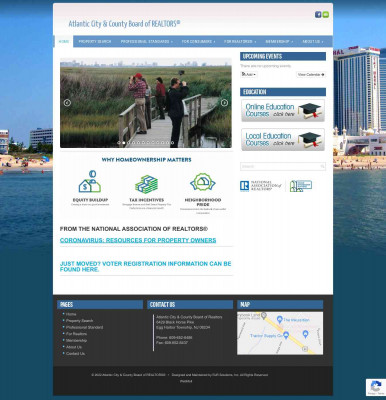Click the Tractor Supply Co map pin
Image resolution: width=386 pixels, height=400 pixels.
(x=286, y=335)
